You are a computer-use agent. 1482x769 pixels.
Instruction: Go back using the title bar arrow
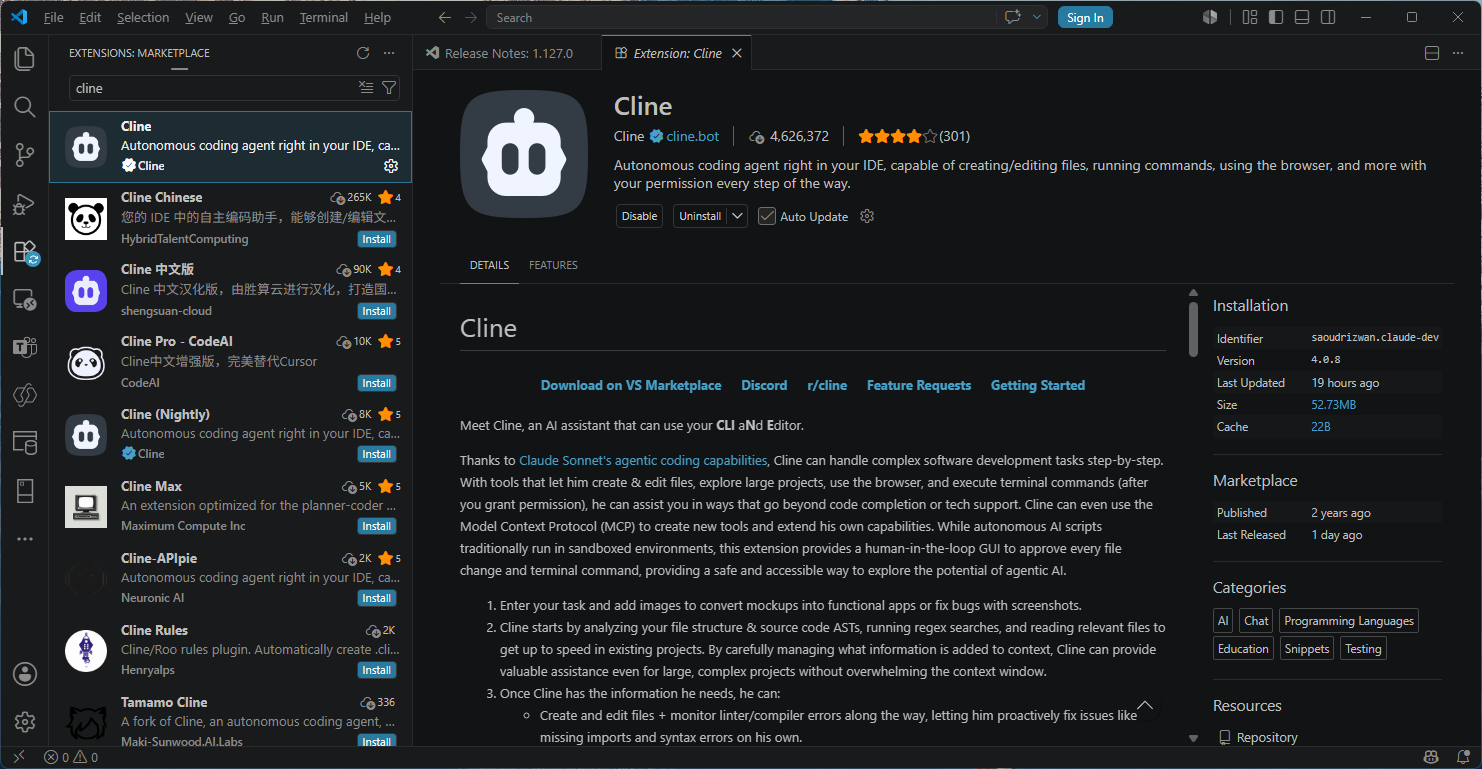(x=444, y=17)
